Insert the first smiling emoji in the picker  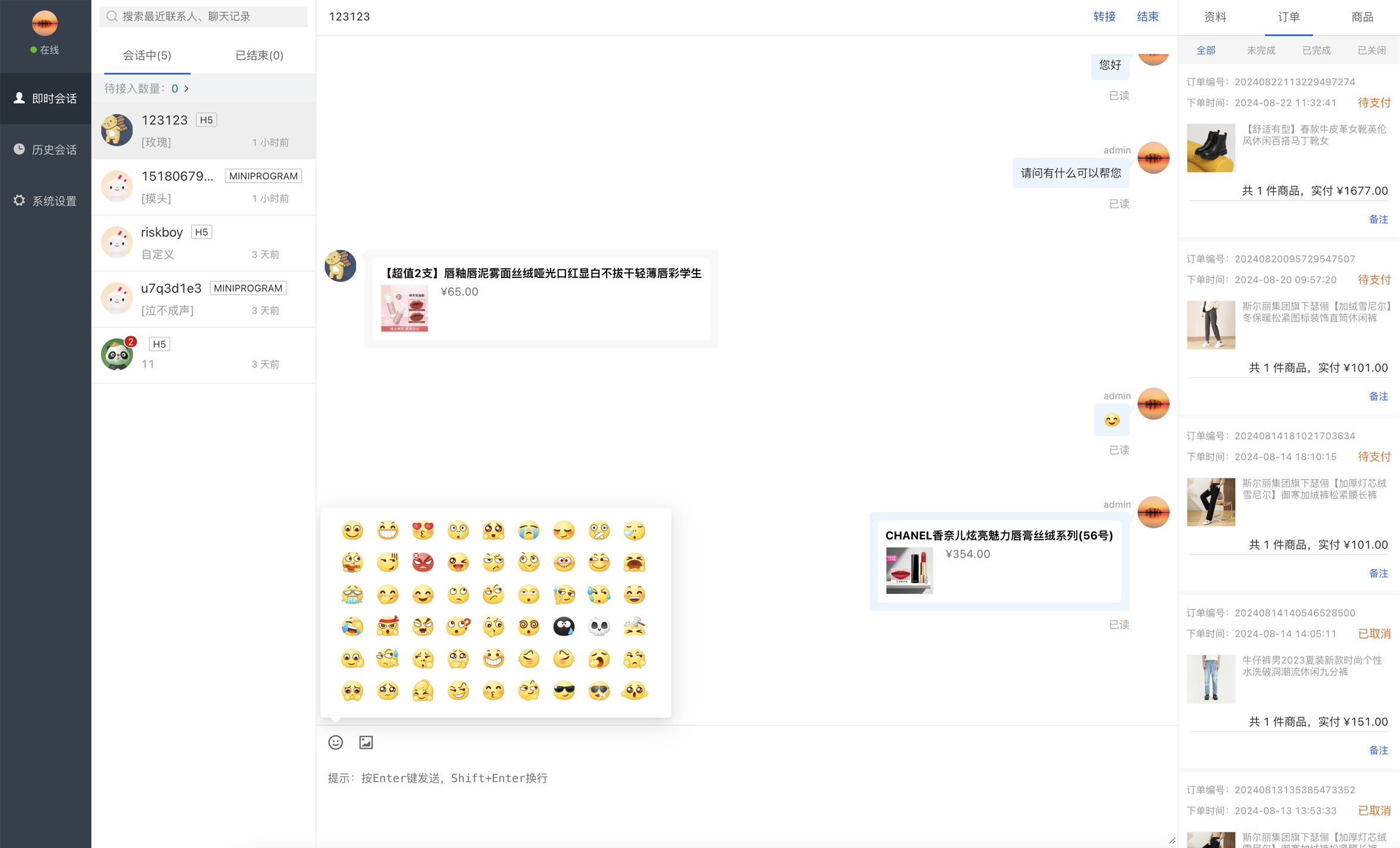tap(352, 530)
